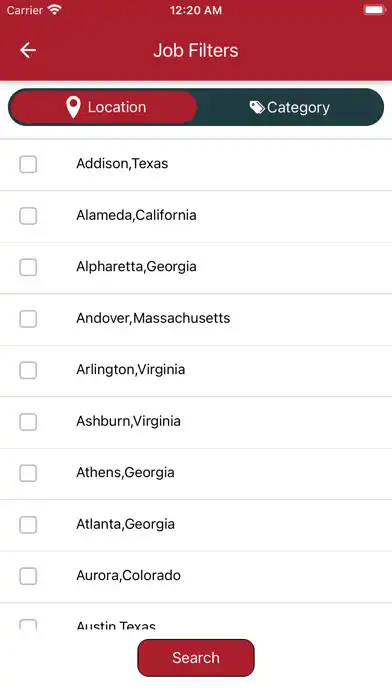Enable the Andover, Massachusetts checkbox
This screenshot has height=696, width=392.
pos(28,319)
